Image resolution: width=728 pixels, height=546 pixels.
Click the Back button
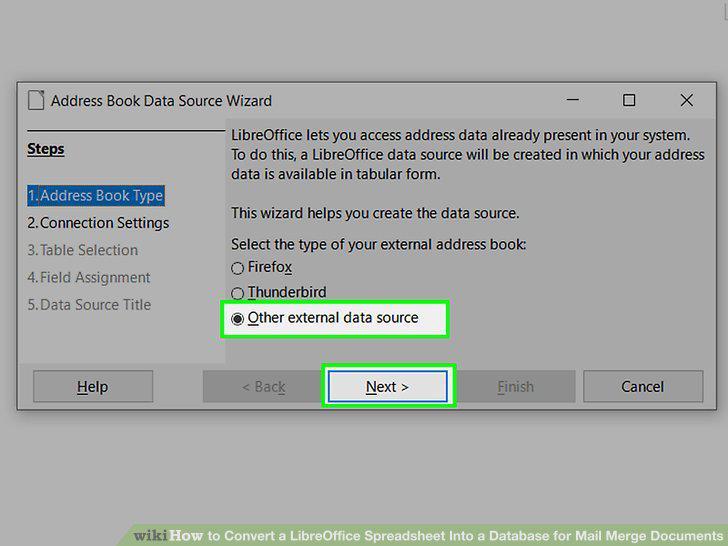263,386
